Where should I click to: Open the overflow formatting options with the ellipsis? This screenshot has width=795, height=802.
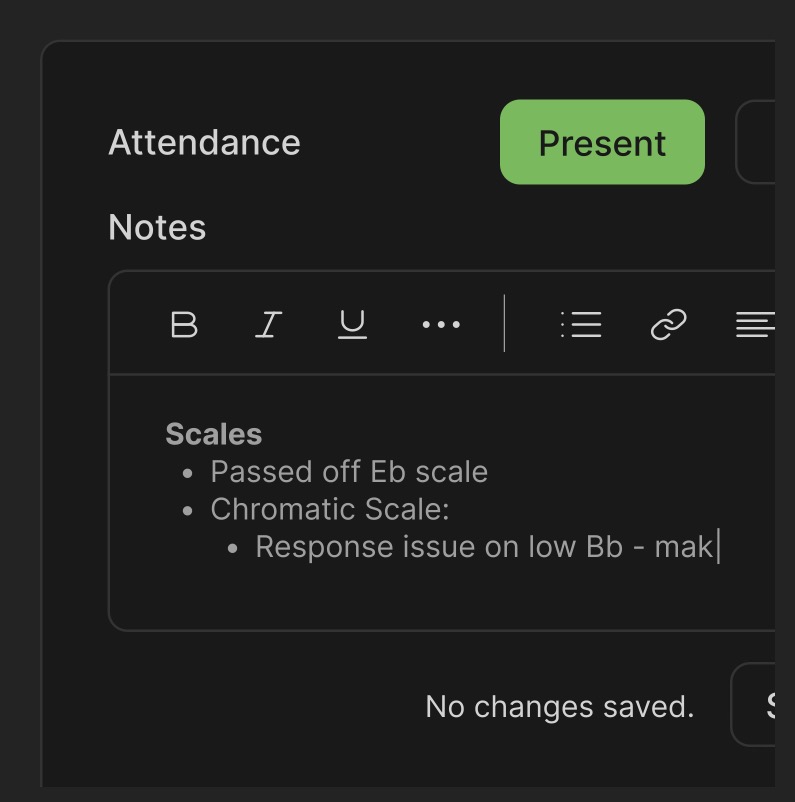(x=440, y=324)
